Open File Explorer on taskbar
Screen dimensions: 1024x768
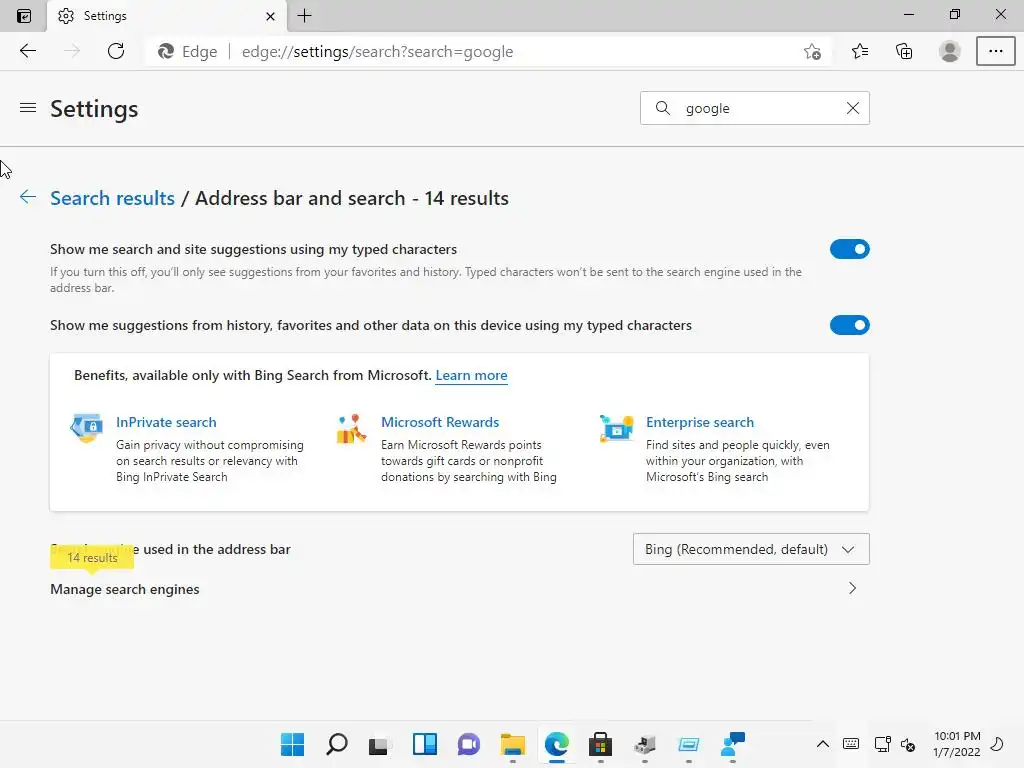513,744
